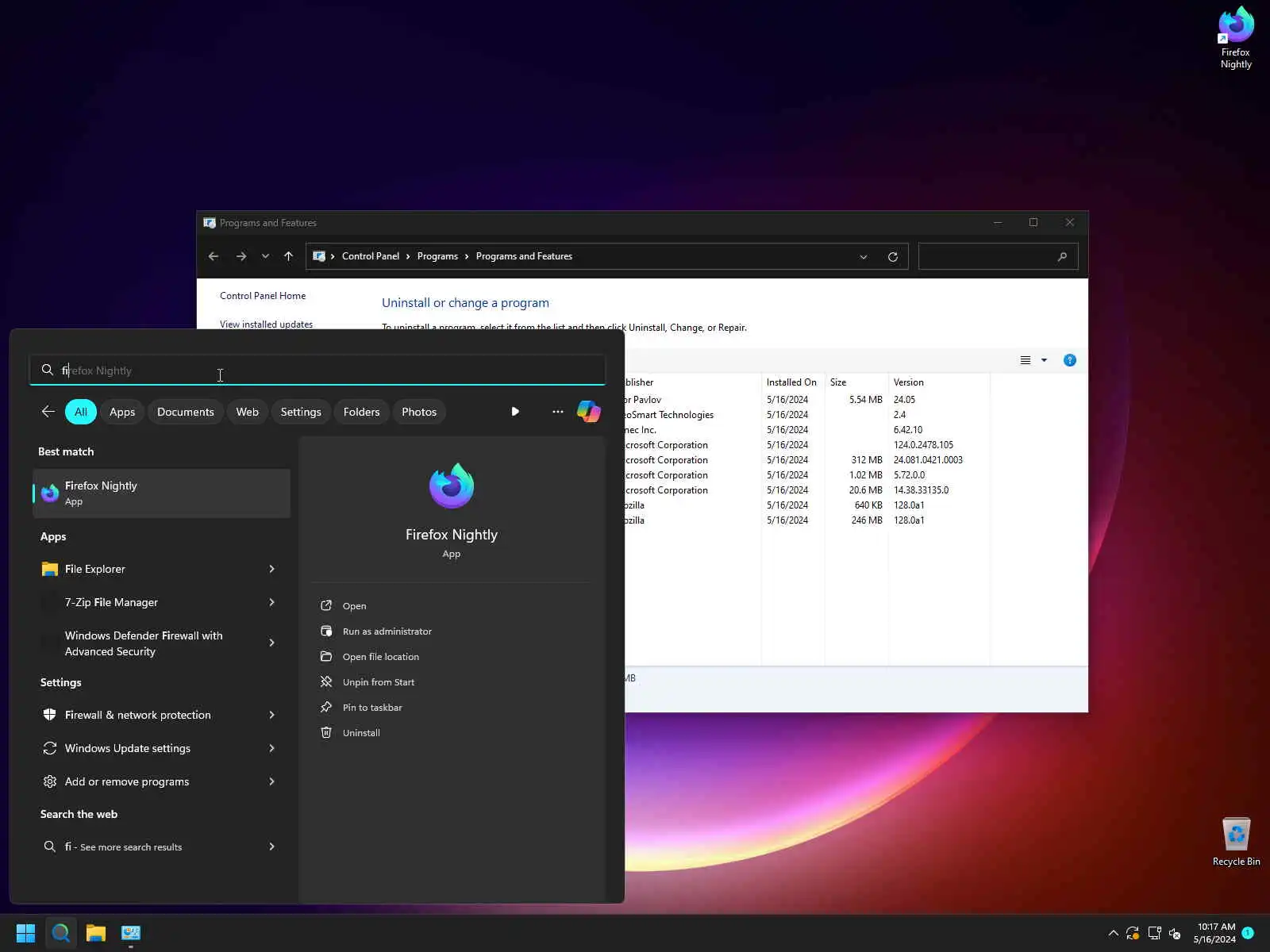Click Programs and Features breadcrumb
The height and width of the screenshot is (952, 1270).
click(524, 256)
